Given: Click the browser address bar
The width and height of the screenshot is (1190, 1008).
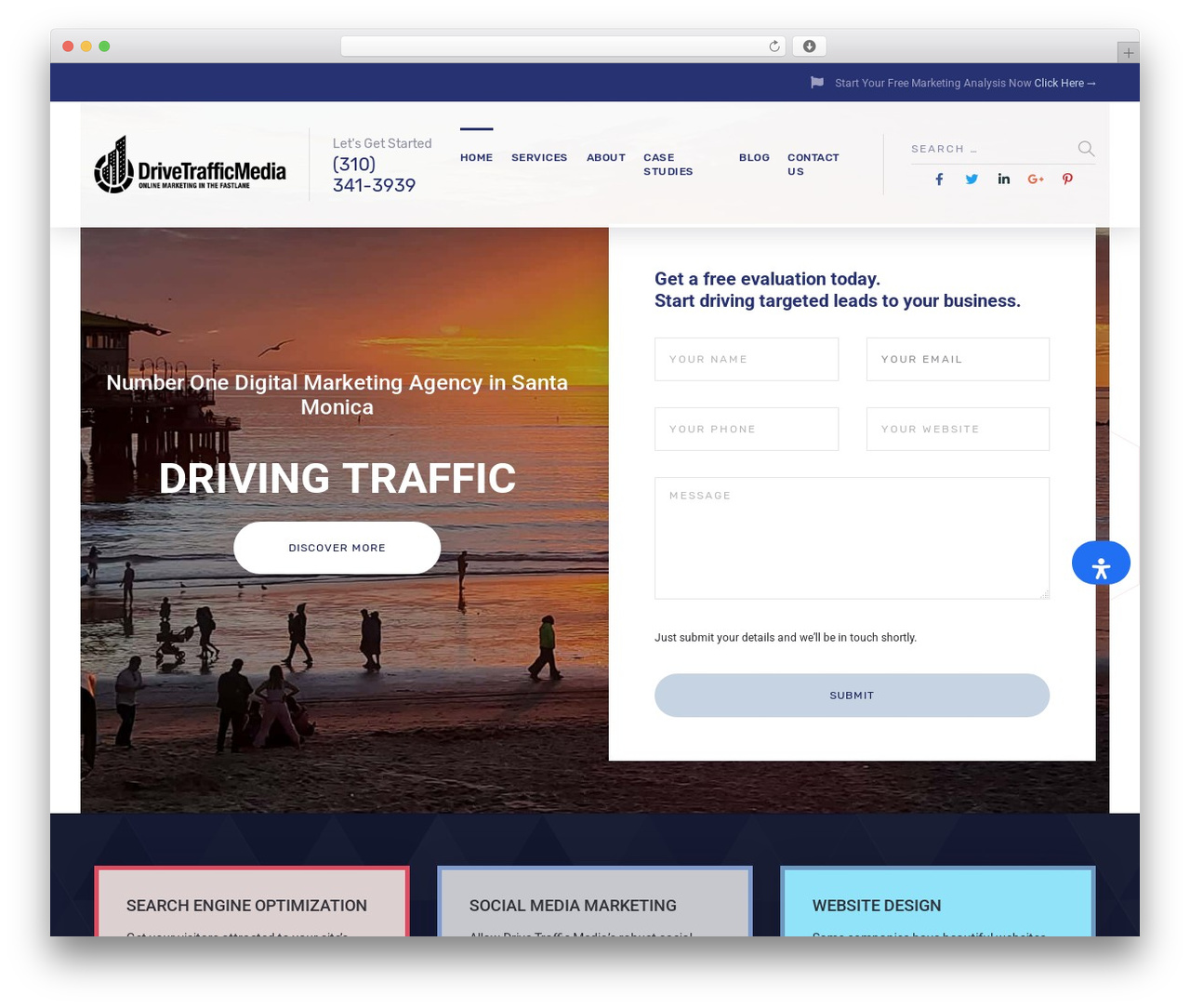Looking at the screenshot, I should 562,46.
